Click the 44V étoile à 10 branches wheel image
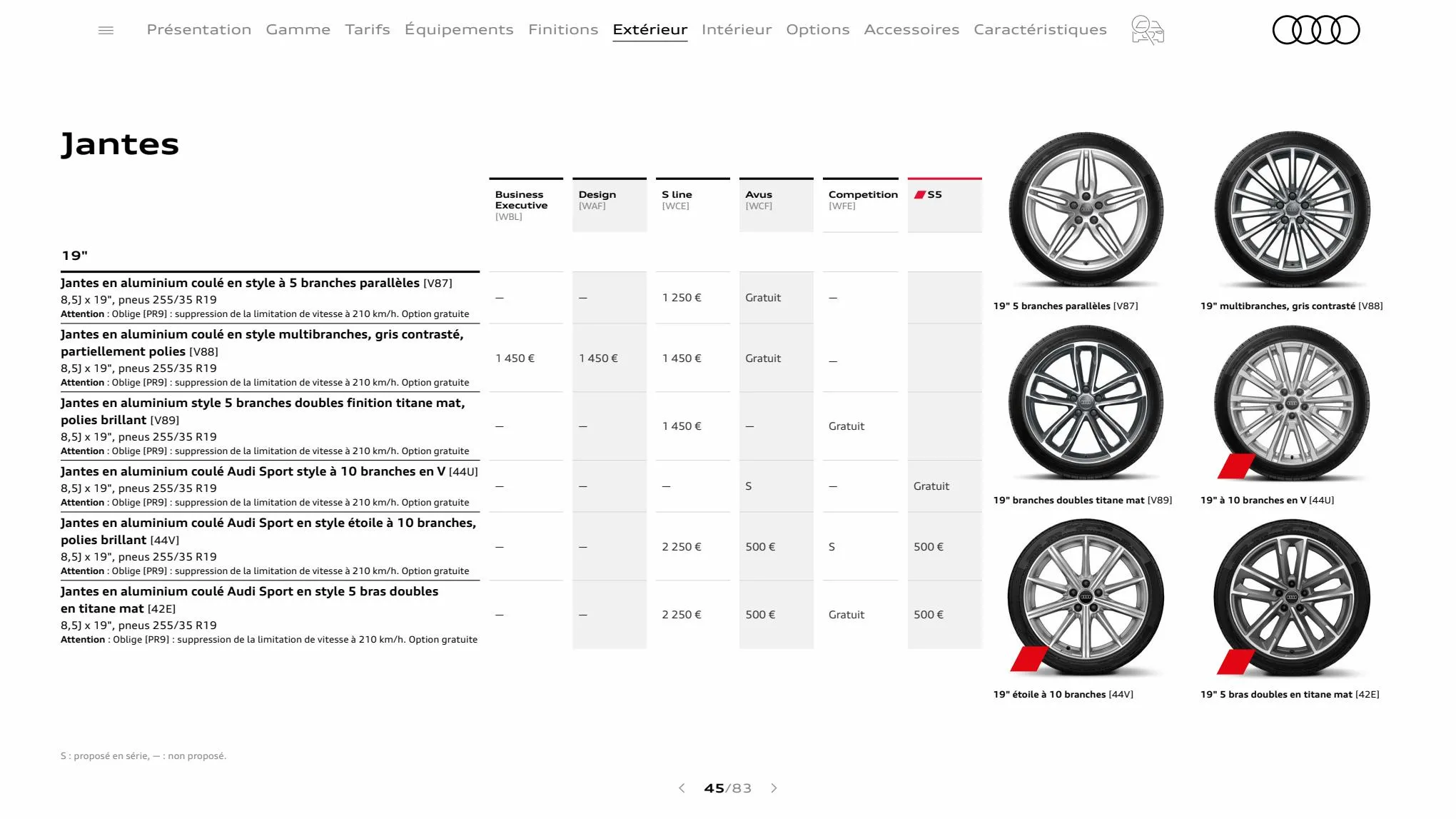The width and height of the screenshot is (1456, 819). pos(1086,598)
